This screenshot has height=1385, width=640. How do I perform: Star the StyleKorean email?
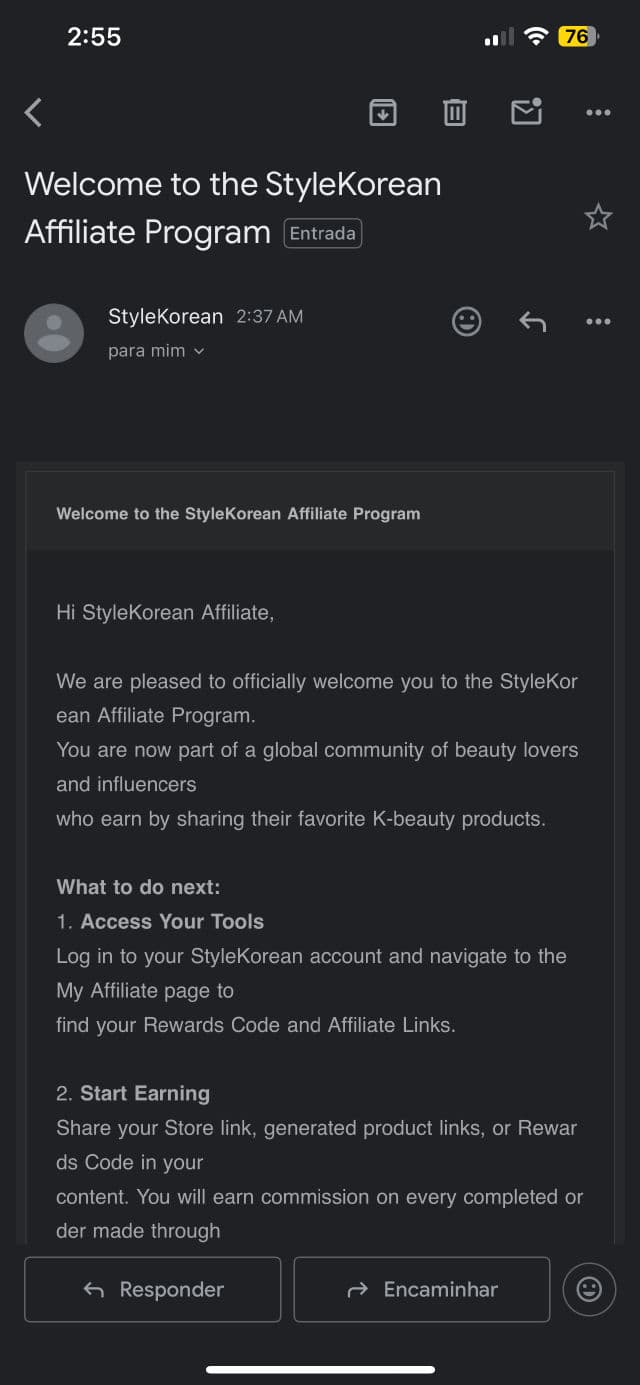coord(598,216)
